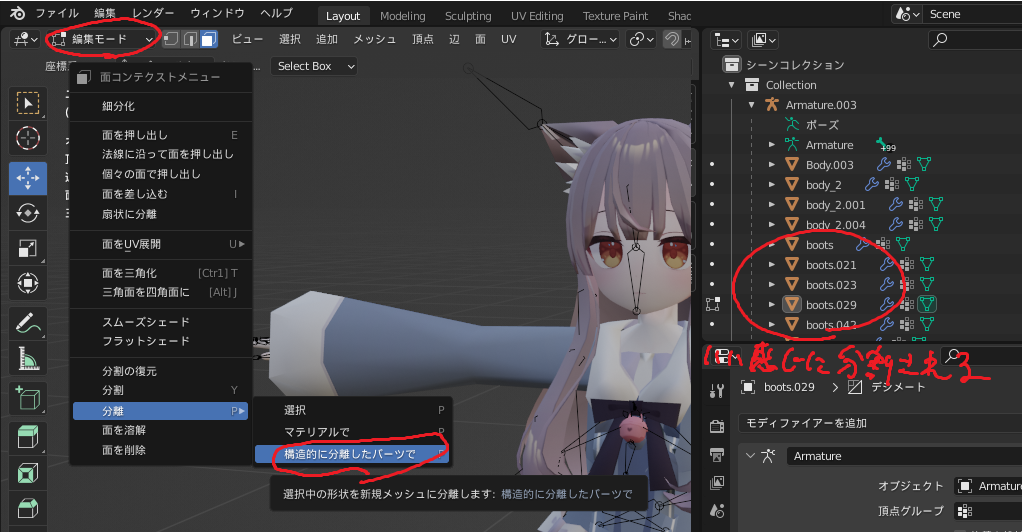Screen dimensions: 1022x532
Task: Open the outliner filter dropdown
Action: pyautogui.click(x=762, y=40)
